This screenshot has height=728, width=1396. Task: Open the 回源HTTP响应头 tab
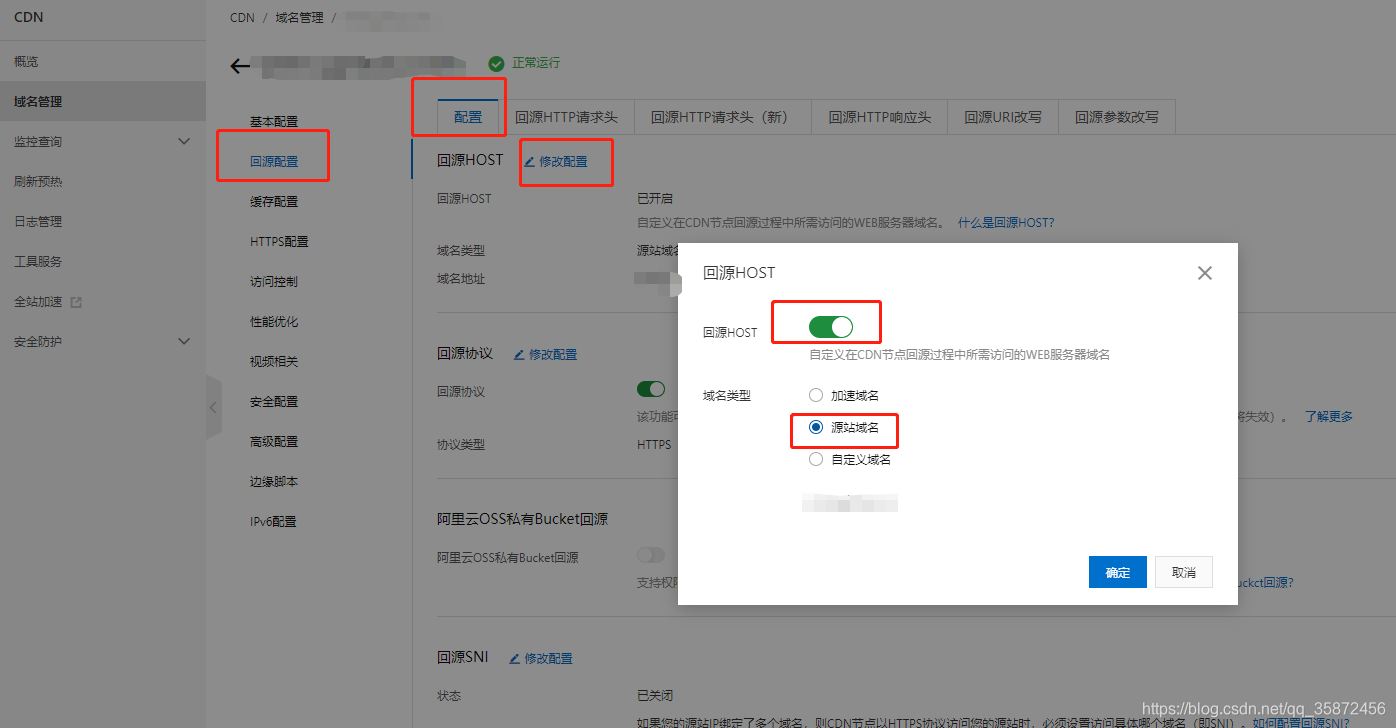coord(880,117)
